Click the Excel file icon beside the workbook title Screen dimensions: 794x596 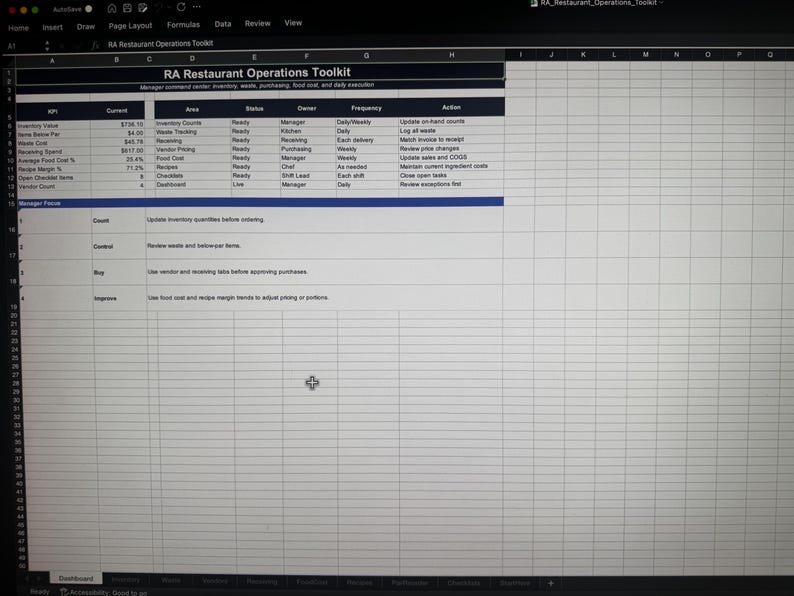[x=534, y=3]
